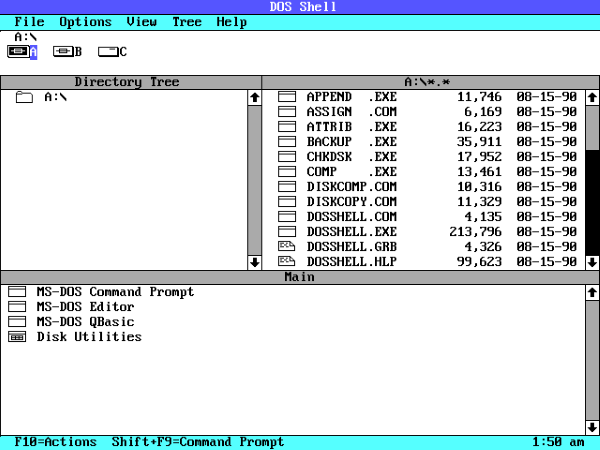Select the BACKUP .EXE file name
This screenshot has height=450, width=600.
pos(352,142)
